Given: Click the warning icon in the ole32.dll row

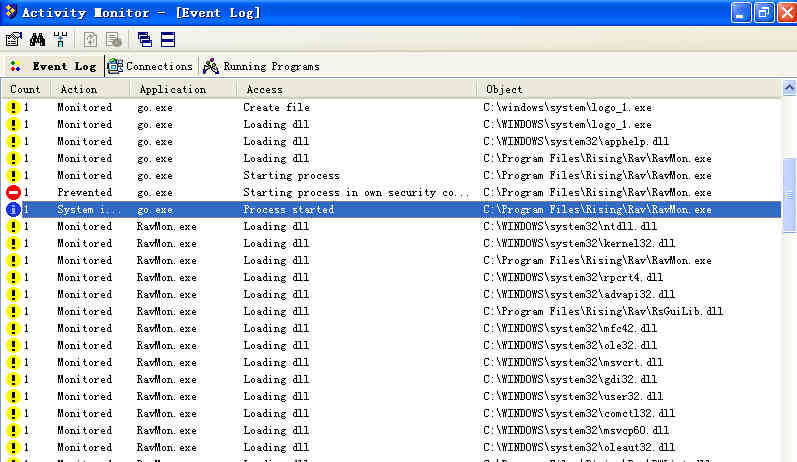Looking at the screenshot, I should click(x=13, y=346).
